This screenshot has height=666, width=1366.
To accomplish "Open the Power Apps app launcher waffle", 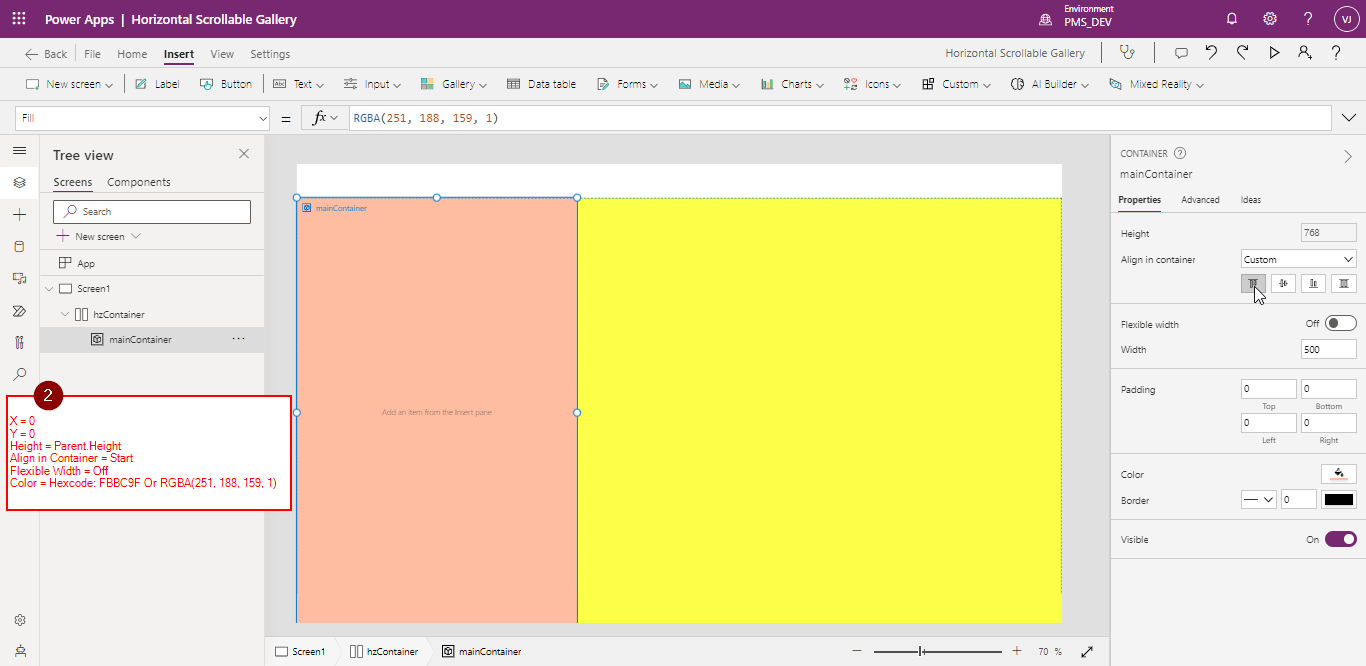I will [x=19, y=19].
